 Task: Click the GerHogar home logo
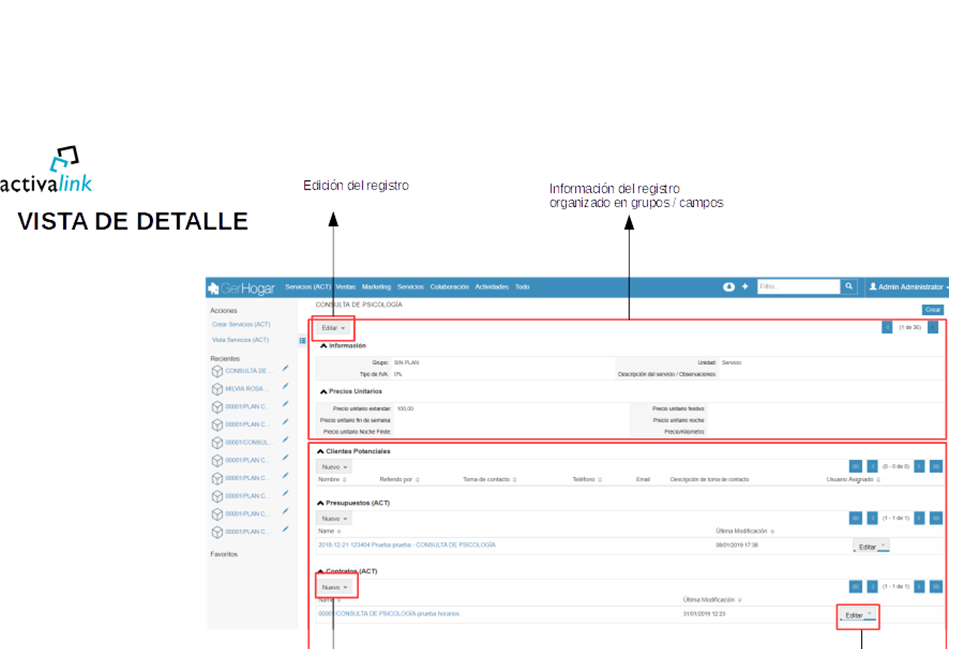(x=241, y=288)
